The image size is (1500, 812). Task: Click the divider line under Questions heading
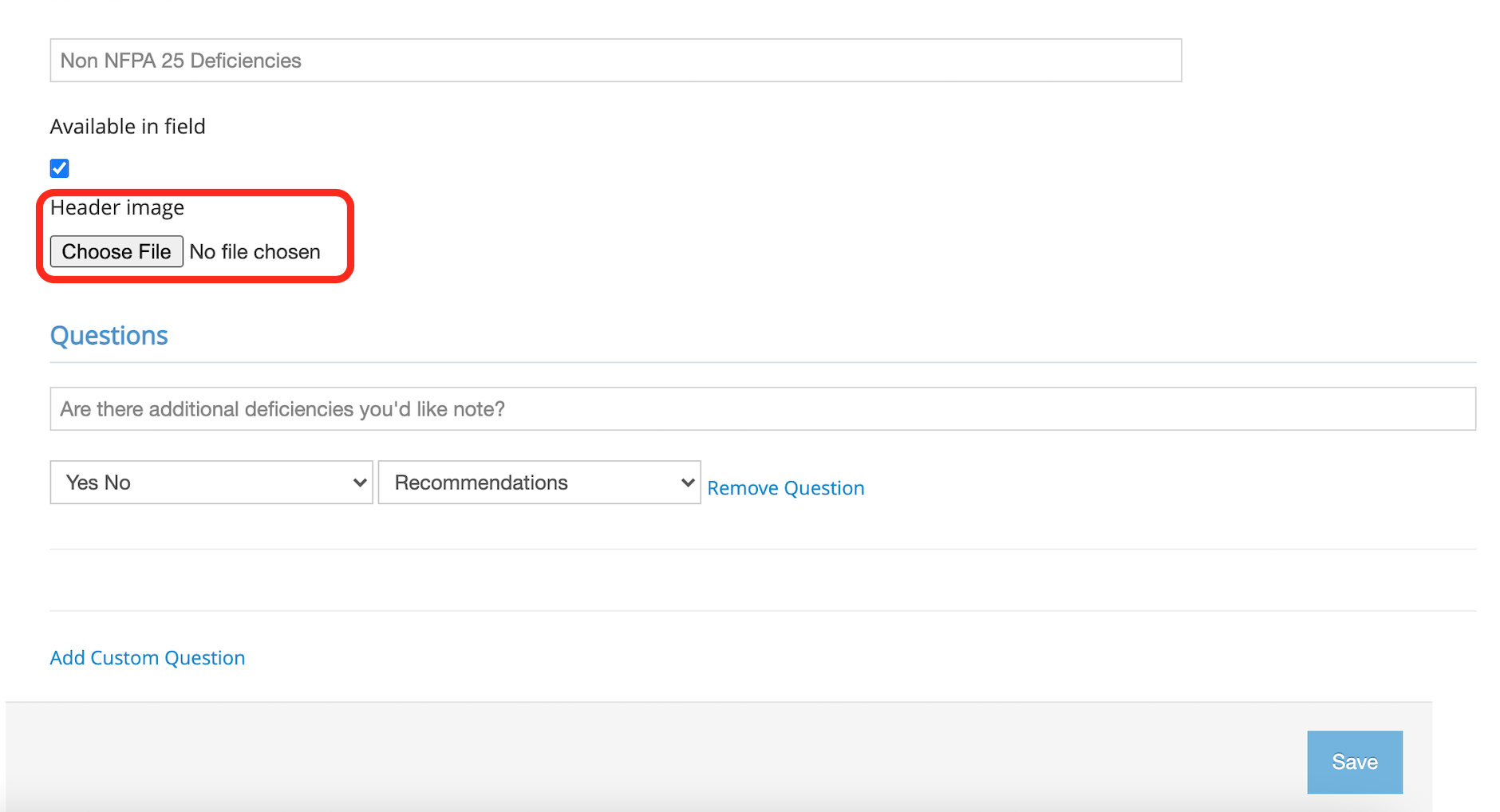pyautogui.click(x=762, y=363)
